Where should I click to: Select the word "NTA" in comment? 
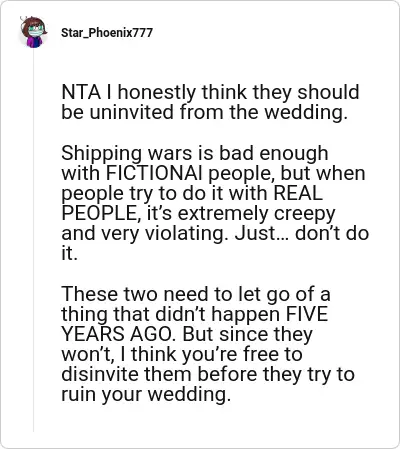tap(81, 92)
